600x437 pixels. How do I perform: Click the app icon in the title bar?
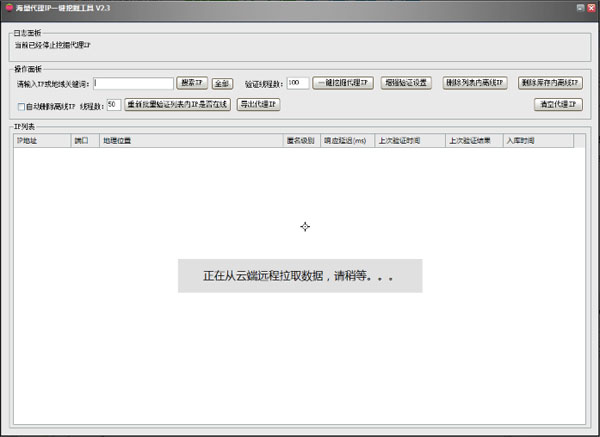tap(9, 8)
